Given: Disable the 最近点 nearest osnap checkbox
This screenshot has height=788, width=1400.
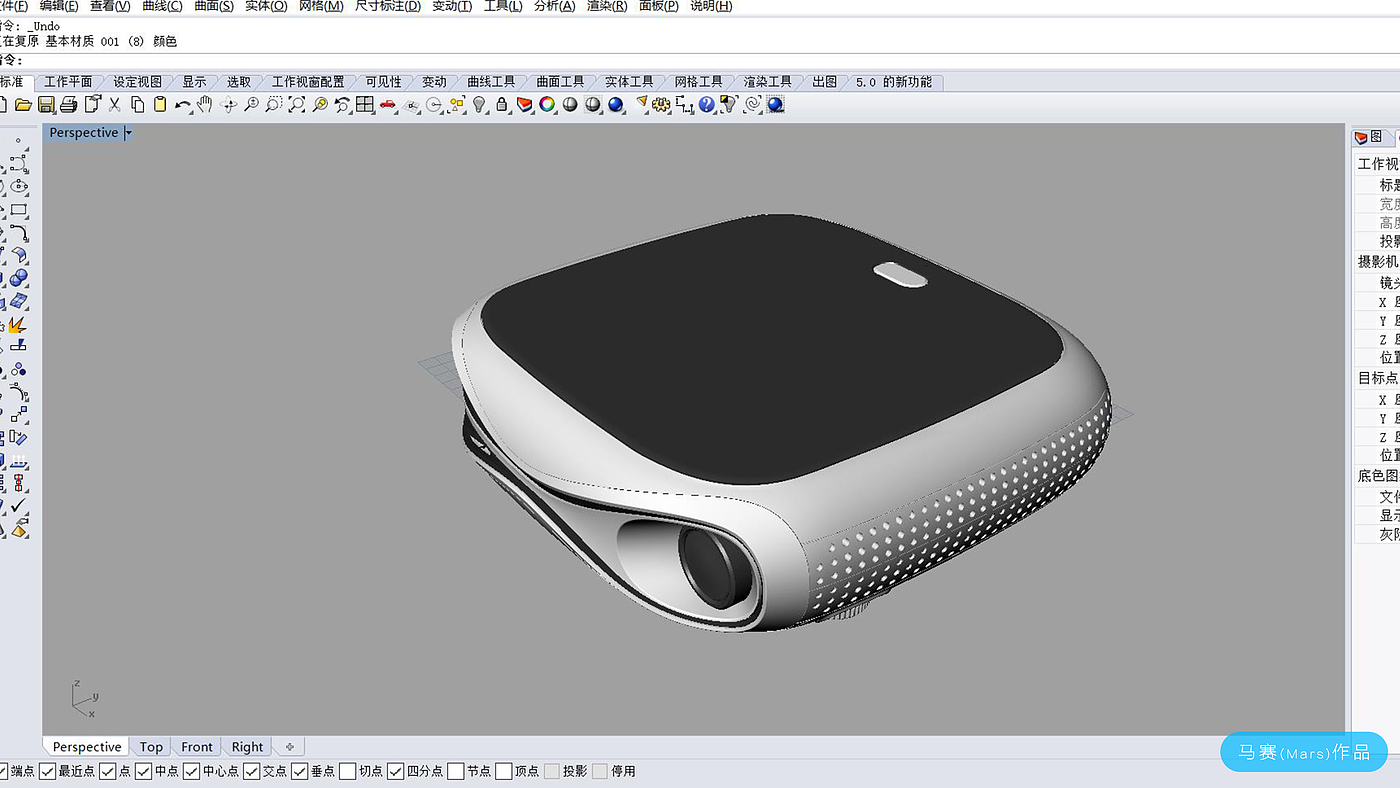Looking at the screenshot, I should (x=48, y=771).
